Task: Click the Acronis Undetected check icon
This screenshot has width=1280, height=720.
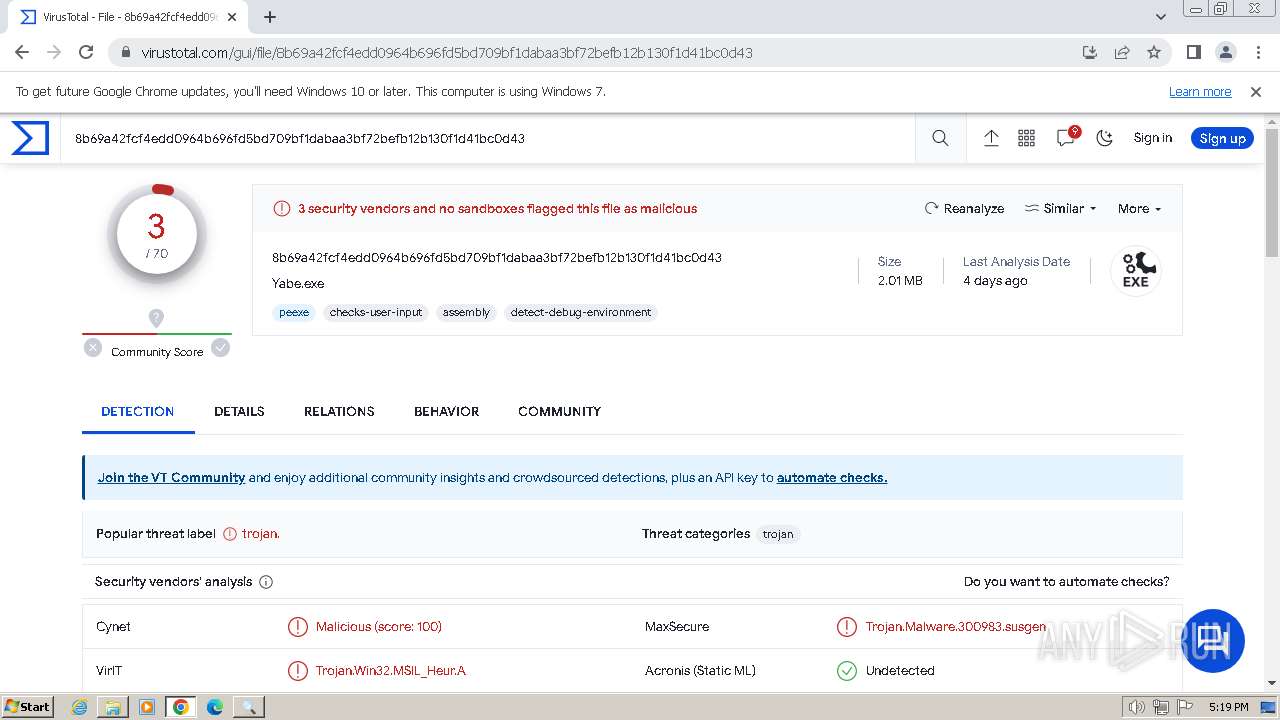Action: click(x=846, y=671)
